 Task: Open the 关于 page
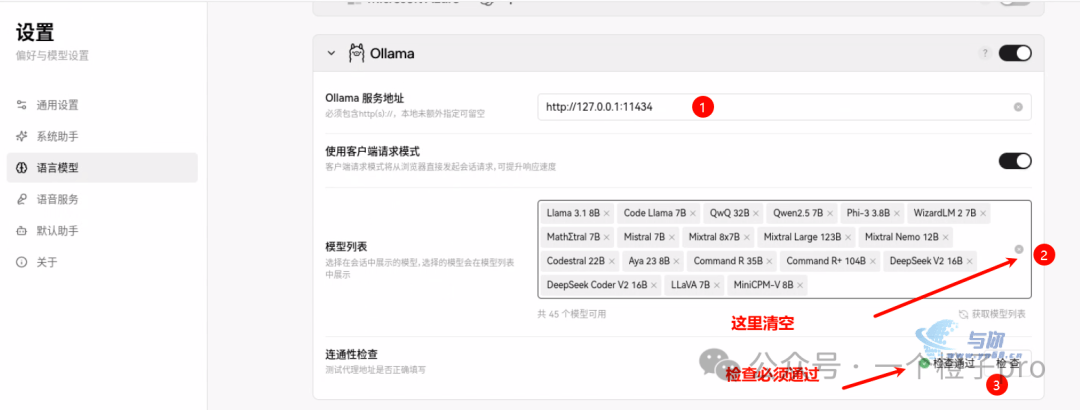coord(102,262)
